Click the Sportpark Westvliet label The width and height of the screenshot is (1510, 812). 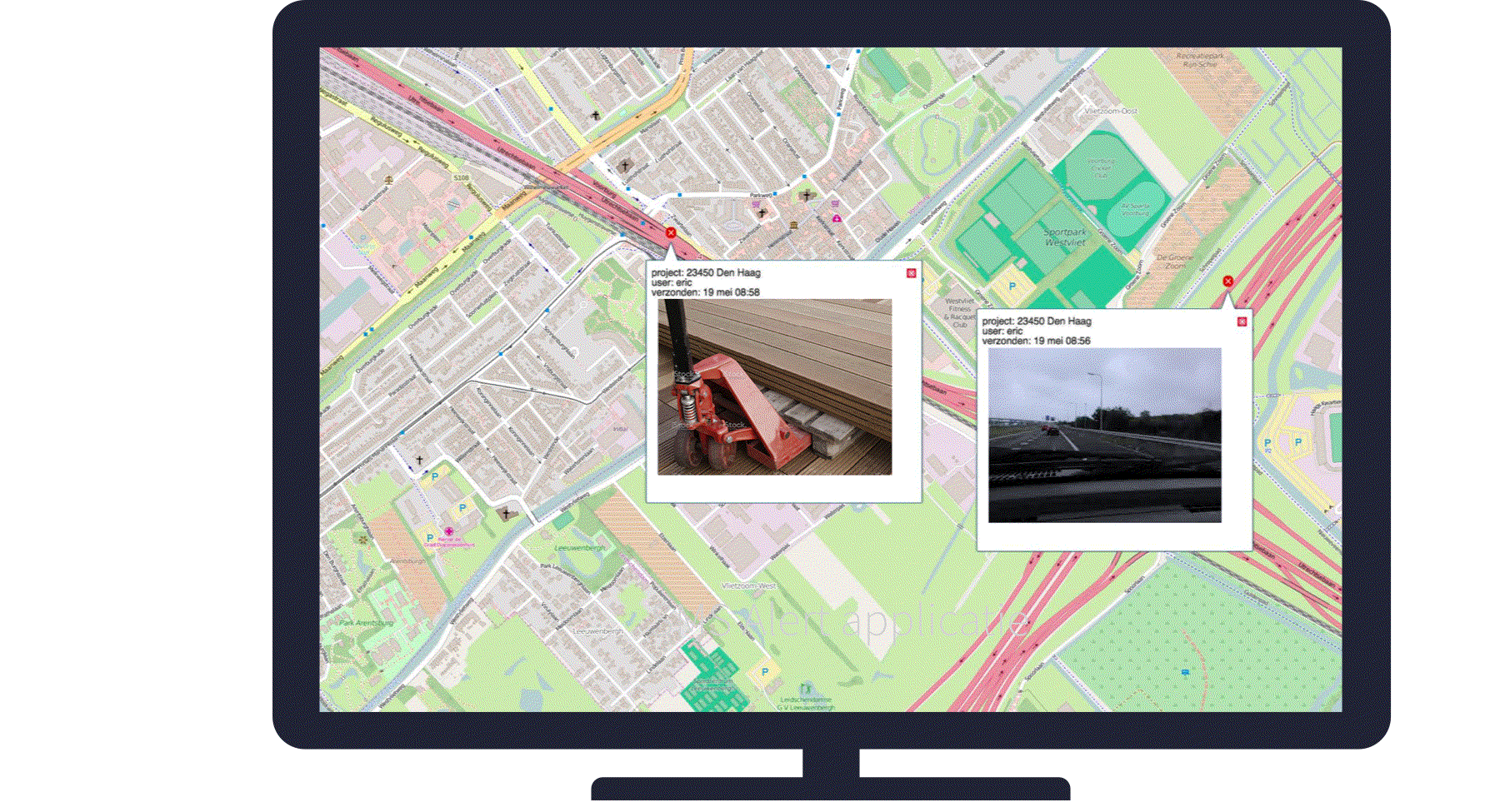point(1065,237)
